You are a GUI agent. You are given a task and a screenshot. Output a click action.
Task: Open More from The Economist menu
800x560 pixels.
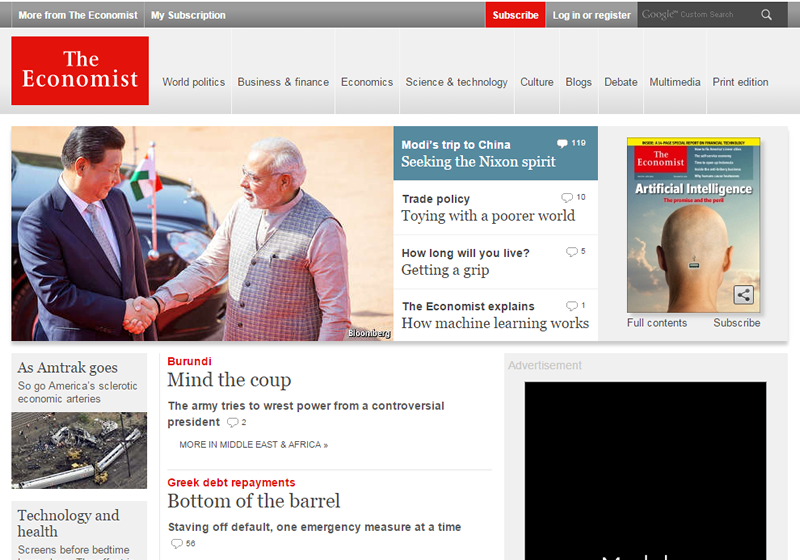[x=78, y=15]
